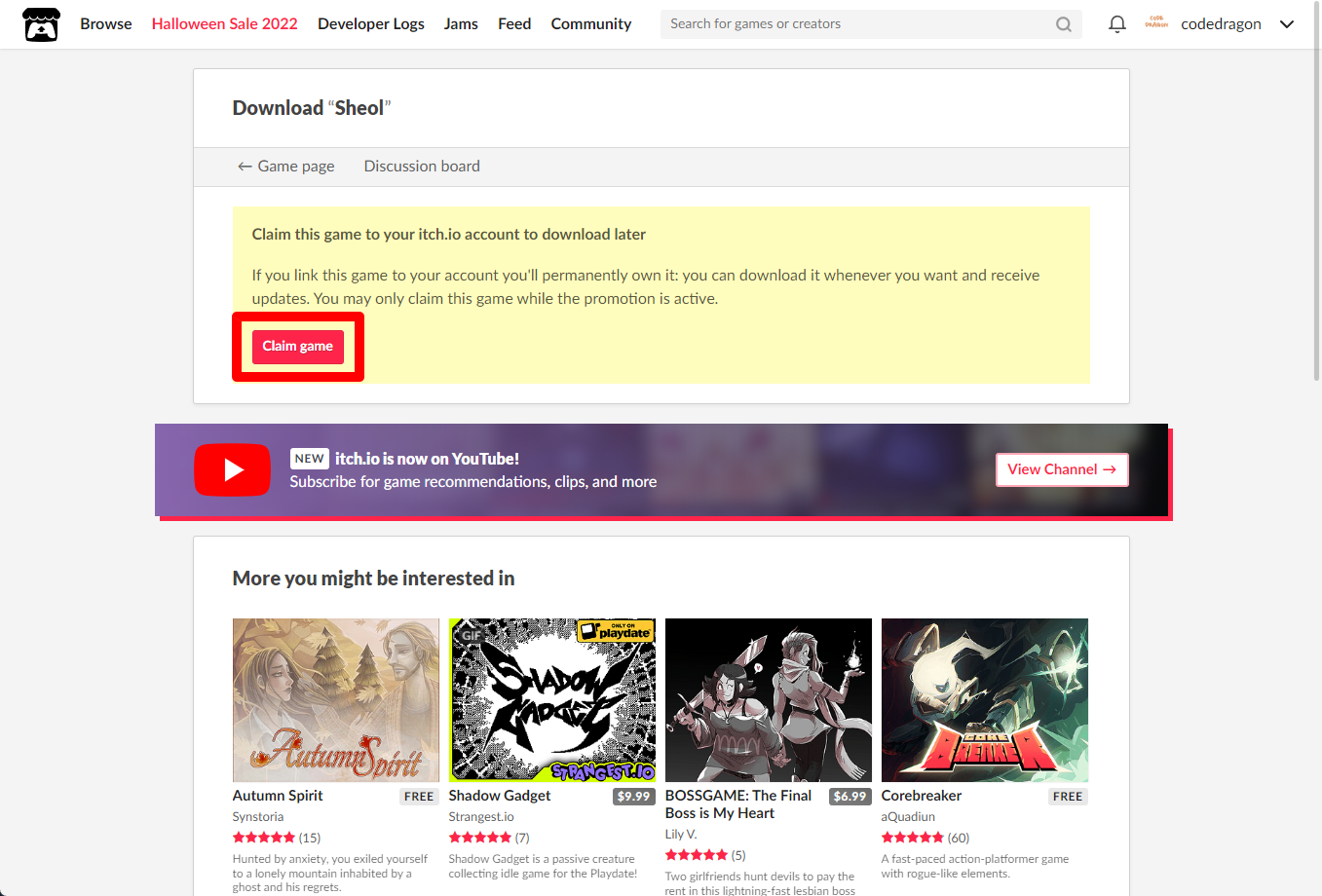The image size is (1322, 896).
Task: Open the Jams page
Action: pos(461,24)
